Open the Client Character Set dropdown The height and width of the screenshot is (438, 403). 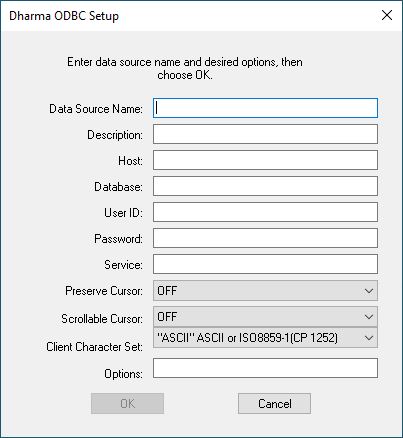[265, 338]
